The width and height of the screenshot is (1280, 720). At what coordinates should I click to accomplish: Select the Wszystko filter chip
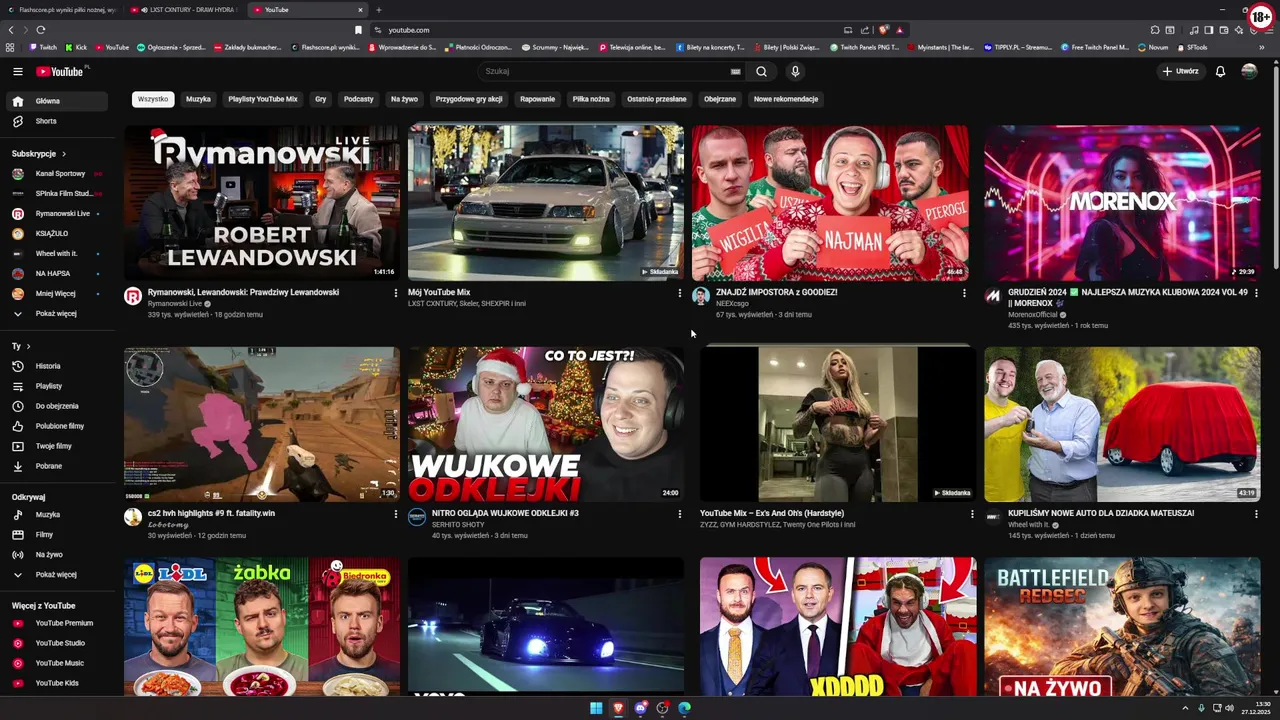pos(153,99)
